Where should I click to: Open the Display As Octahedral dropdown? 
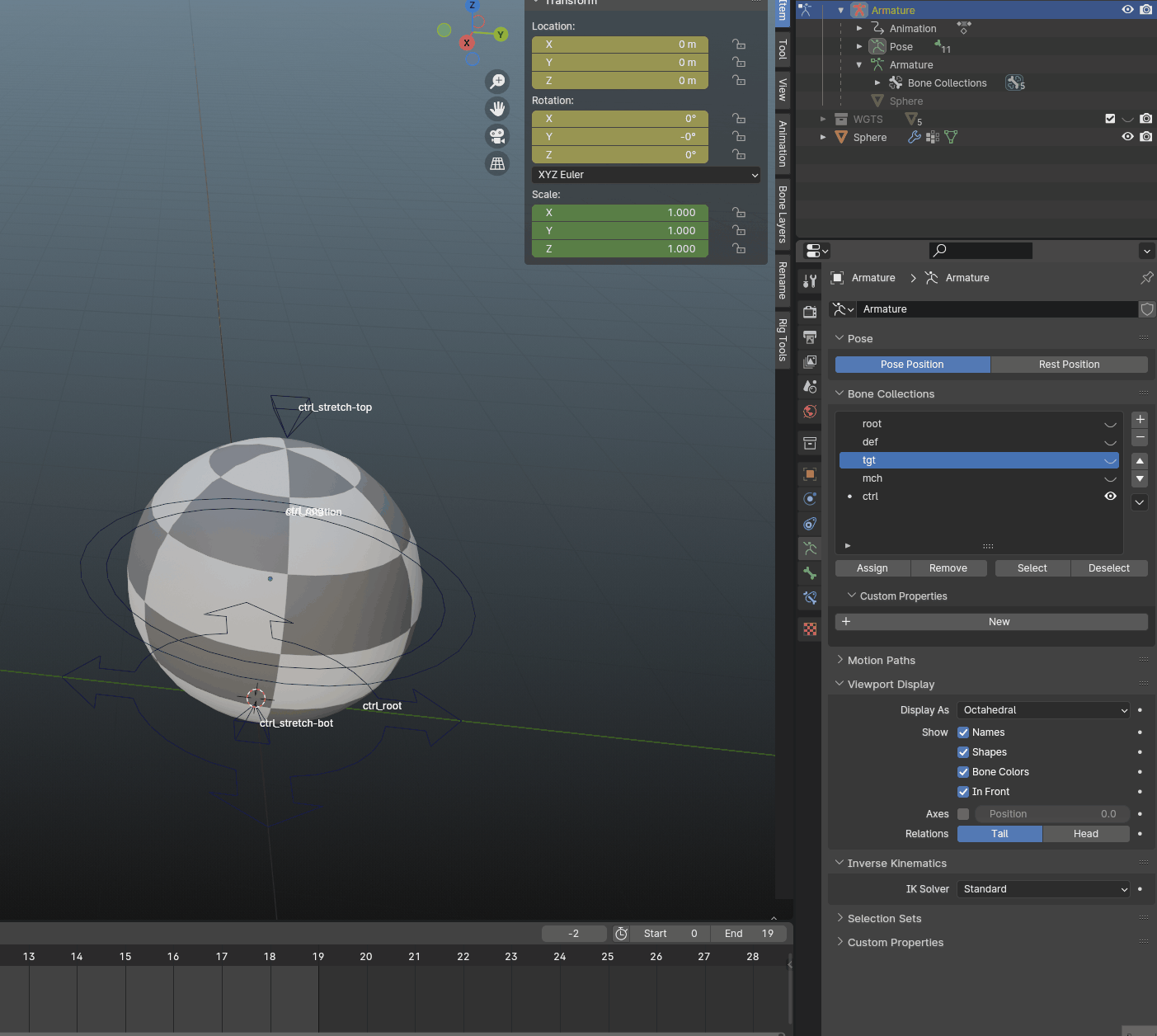pyautogui.click(x=1043, y=710)
